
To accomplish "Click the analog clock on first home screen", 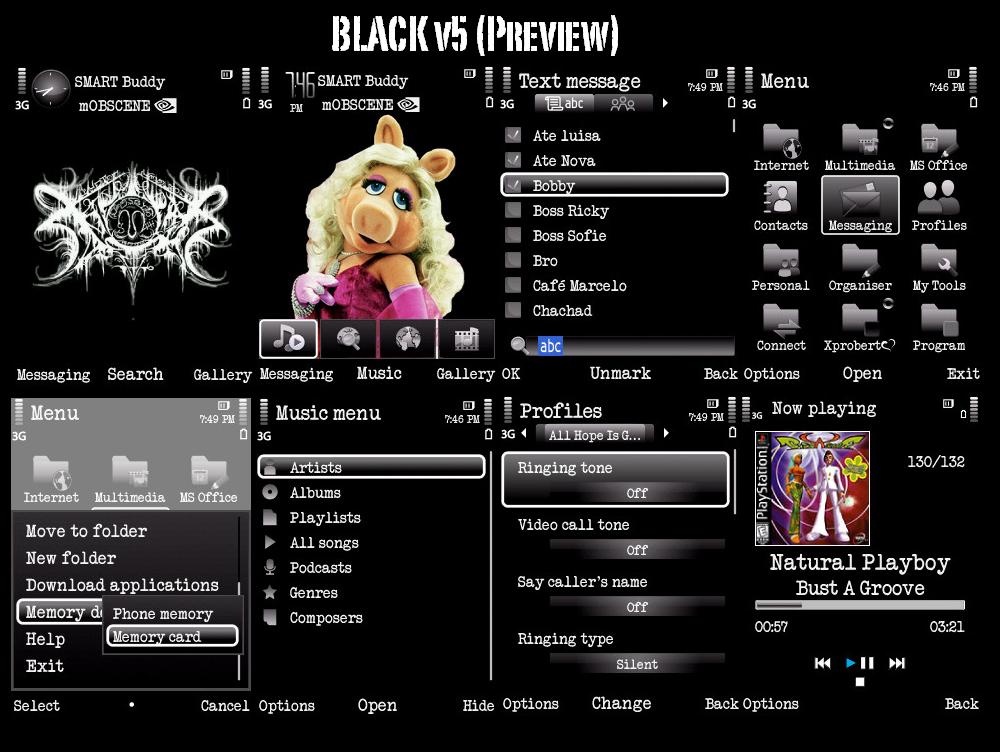I will pyautogui.click(x=50, y=89).
